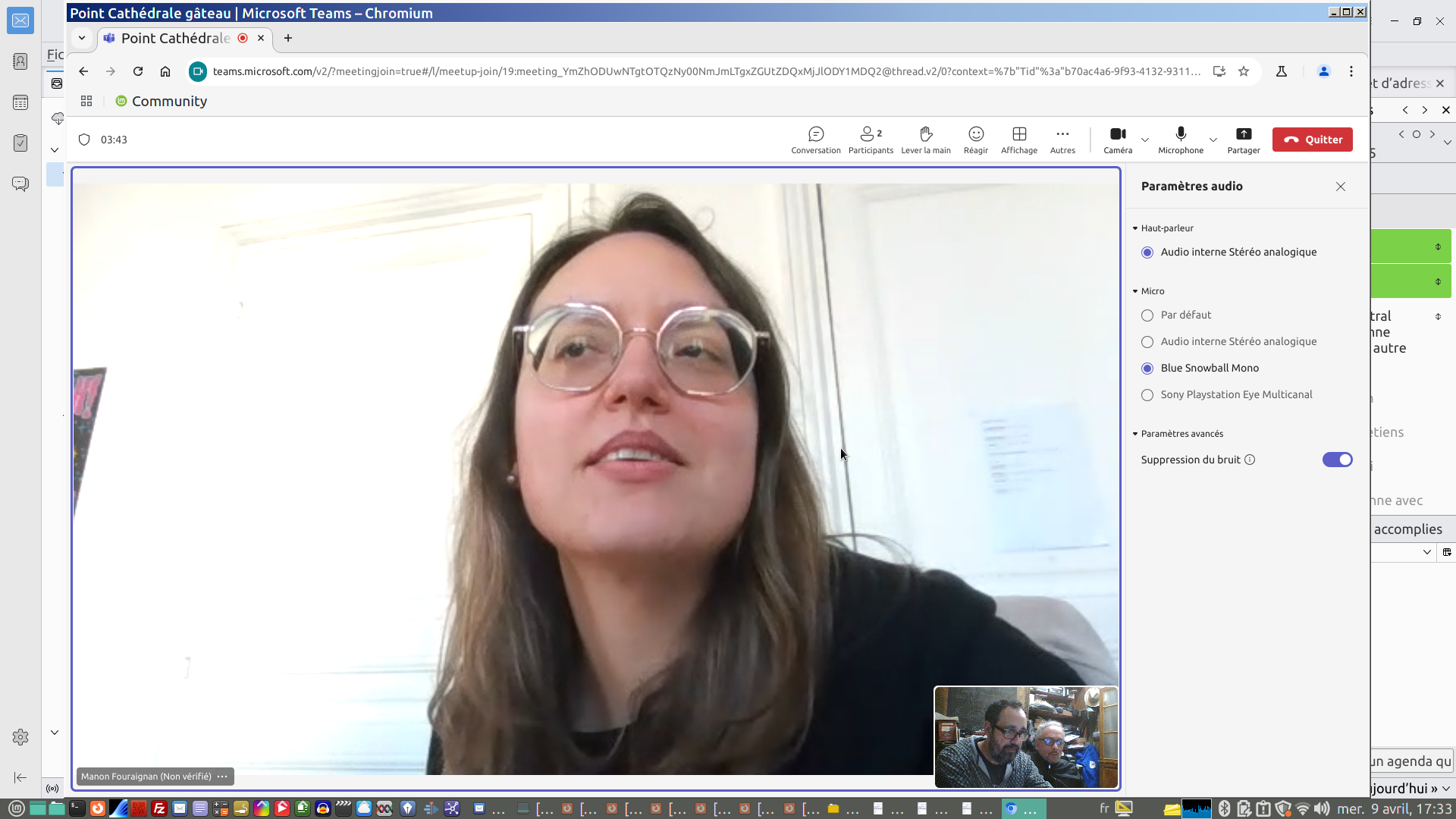Show the Participants list

click(870, 140)
